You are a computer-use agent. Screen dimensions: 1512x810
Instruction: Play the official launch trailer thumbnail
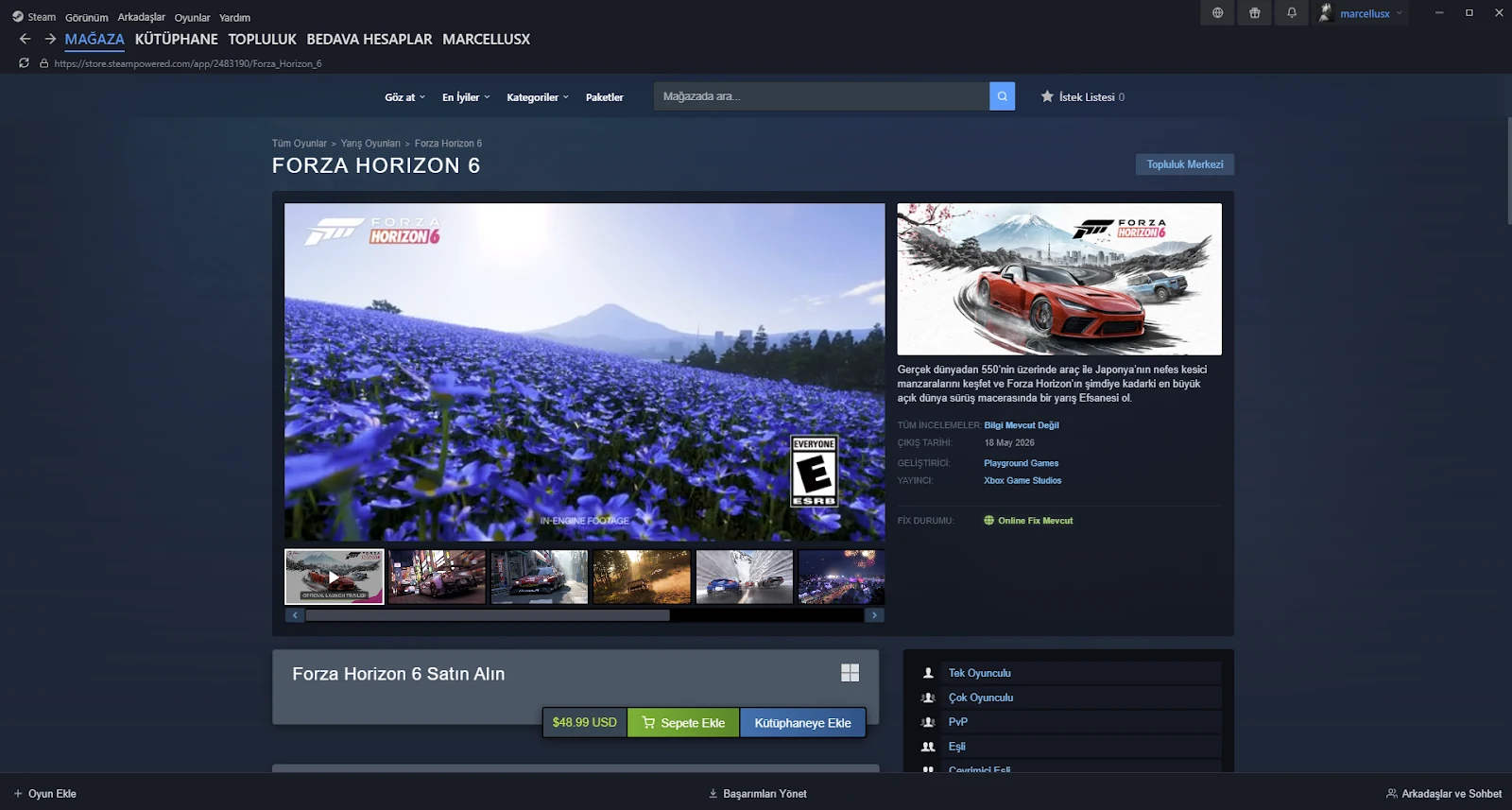[x=335, y=577]
